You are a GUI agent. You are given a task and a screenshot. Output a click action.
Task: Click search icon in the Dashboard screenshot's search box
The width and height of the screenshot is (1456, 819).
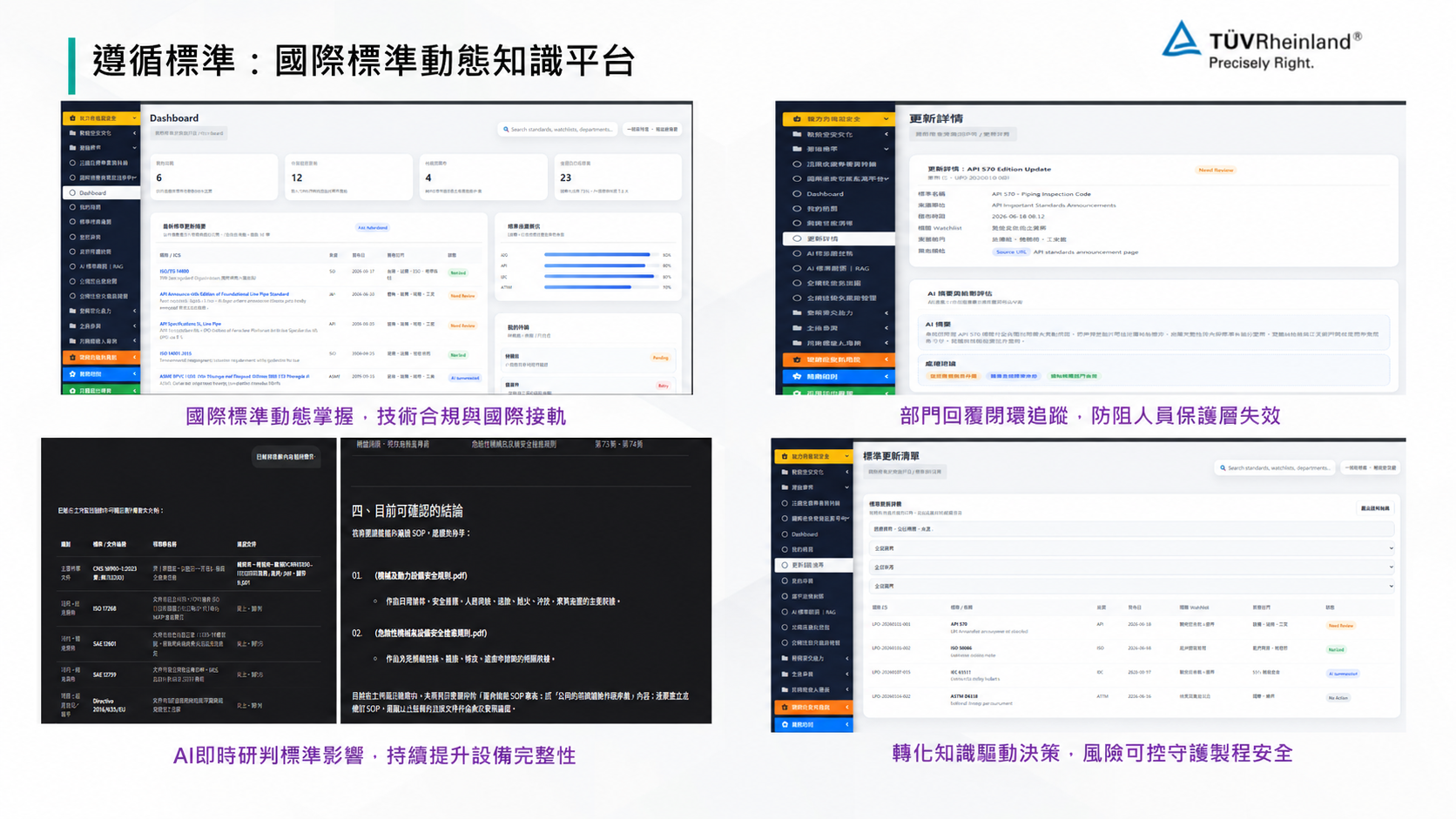pyautogui.click(x=506, y=130)
